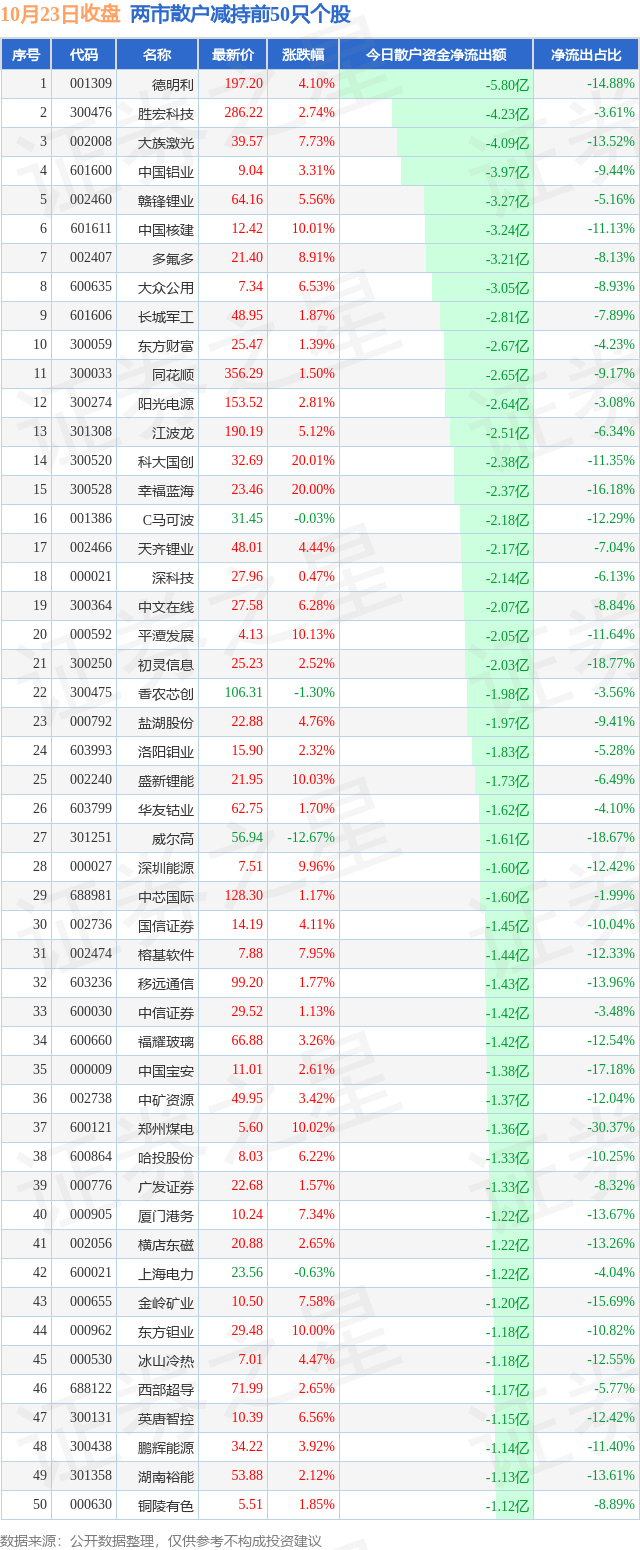Click the stock name 华友钴业
Viewport: 640px width, 1550px height.
pyautogui.click(x=165, y=809)
